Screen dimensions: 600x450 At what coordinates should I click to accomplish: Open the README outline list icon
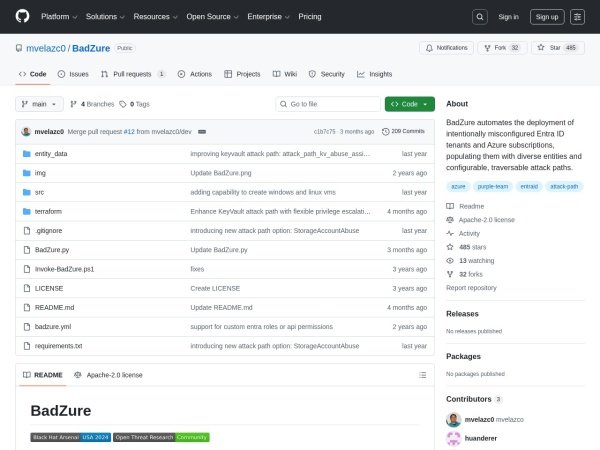[422, 375]
